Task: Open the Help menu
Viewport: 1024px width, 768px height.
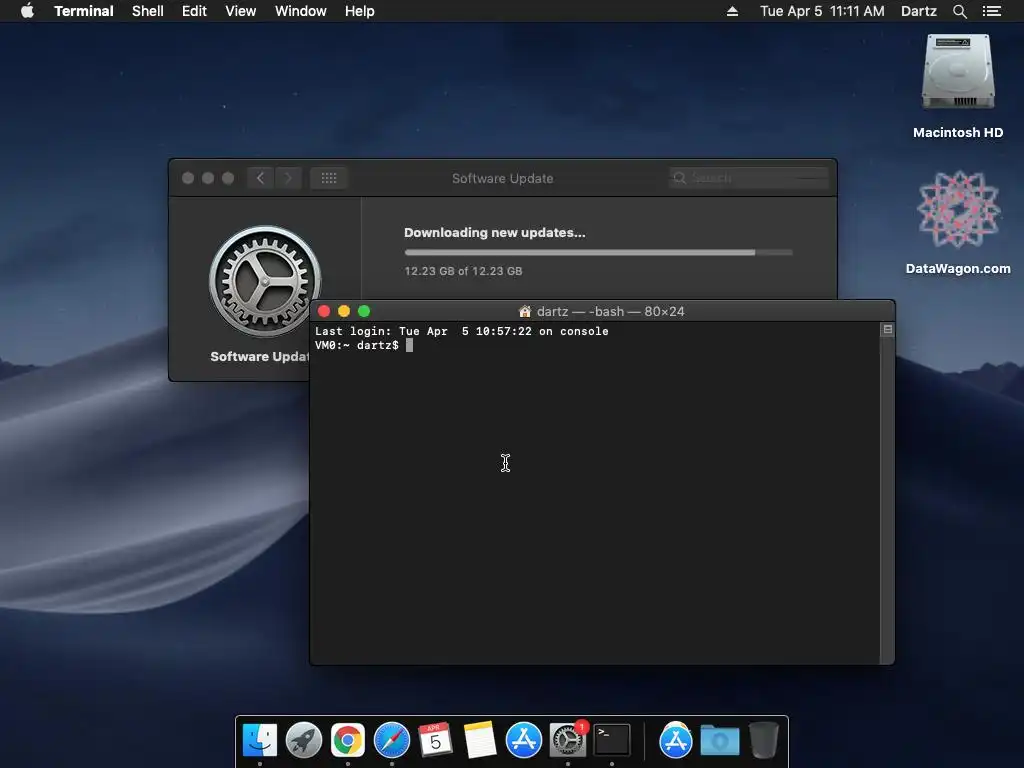Action: (360, 11)
